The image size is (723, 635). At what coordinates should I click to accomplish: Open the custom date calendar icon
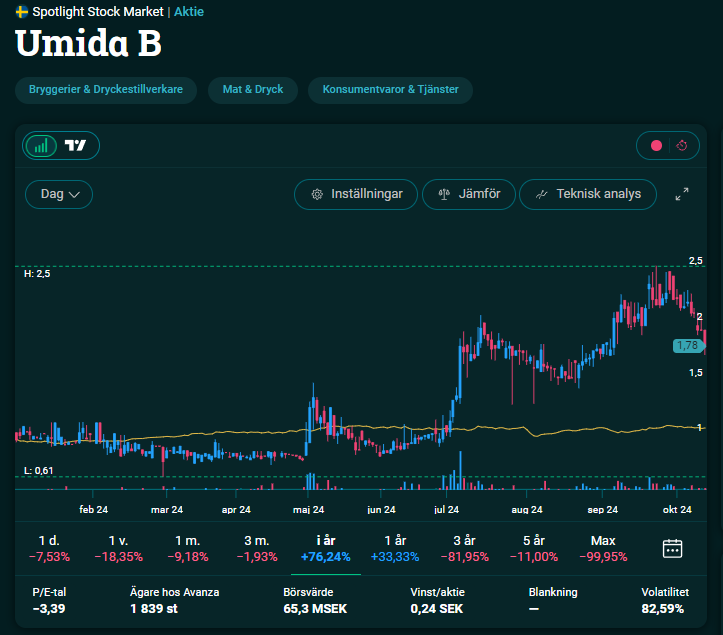pos(672,549)
